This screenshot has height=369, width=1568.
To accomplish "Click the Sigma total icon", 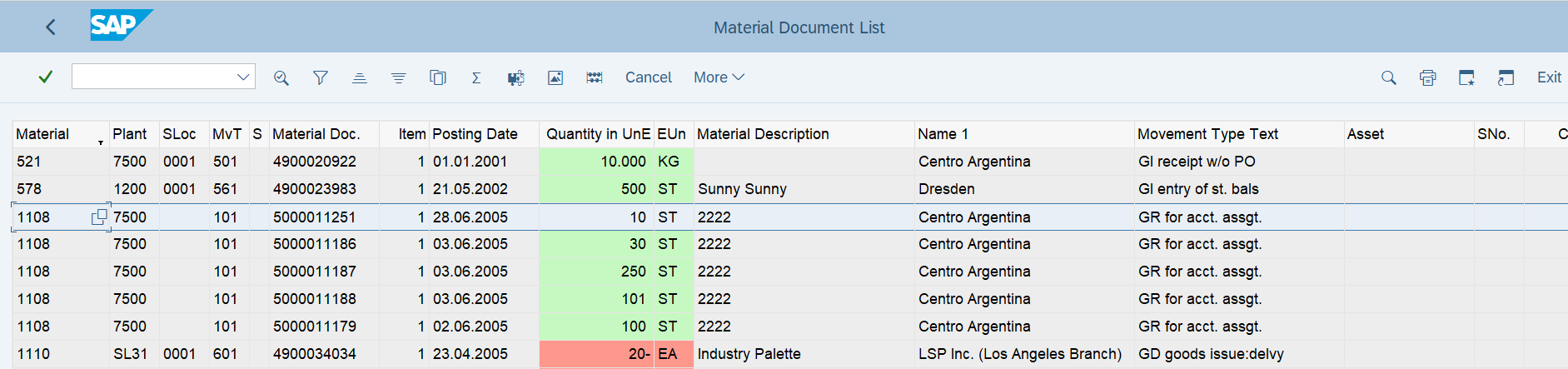I will tap(476, 77).
